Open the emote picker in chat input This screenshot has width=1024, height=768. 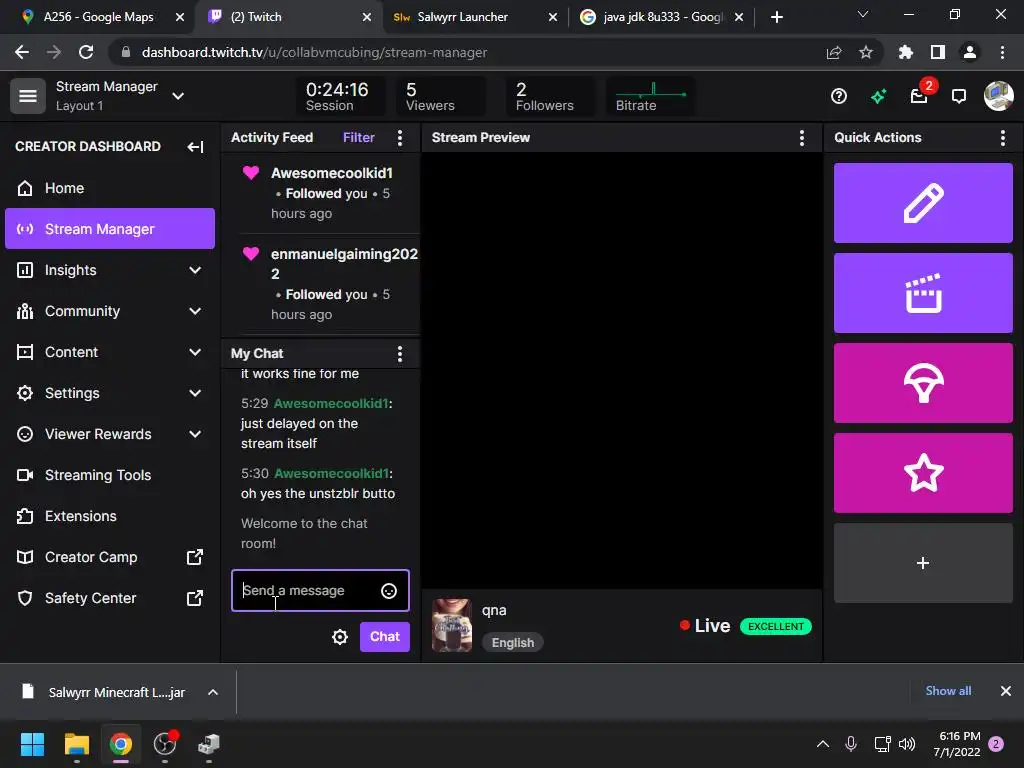(x=389, y=591)
